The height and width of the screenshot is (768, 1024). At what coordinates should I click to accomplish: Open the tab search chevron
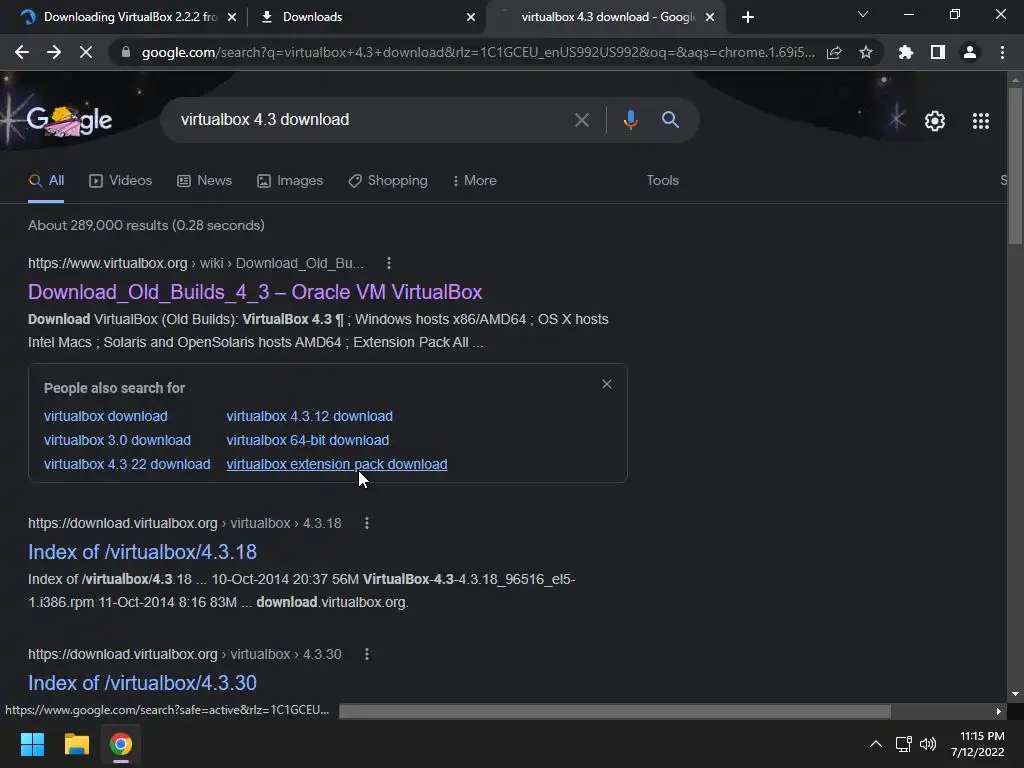coord(863,14)
